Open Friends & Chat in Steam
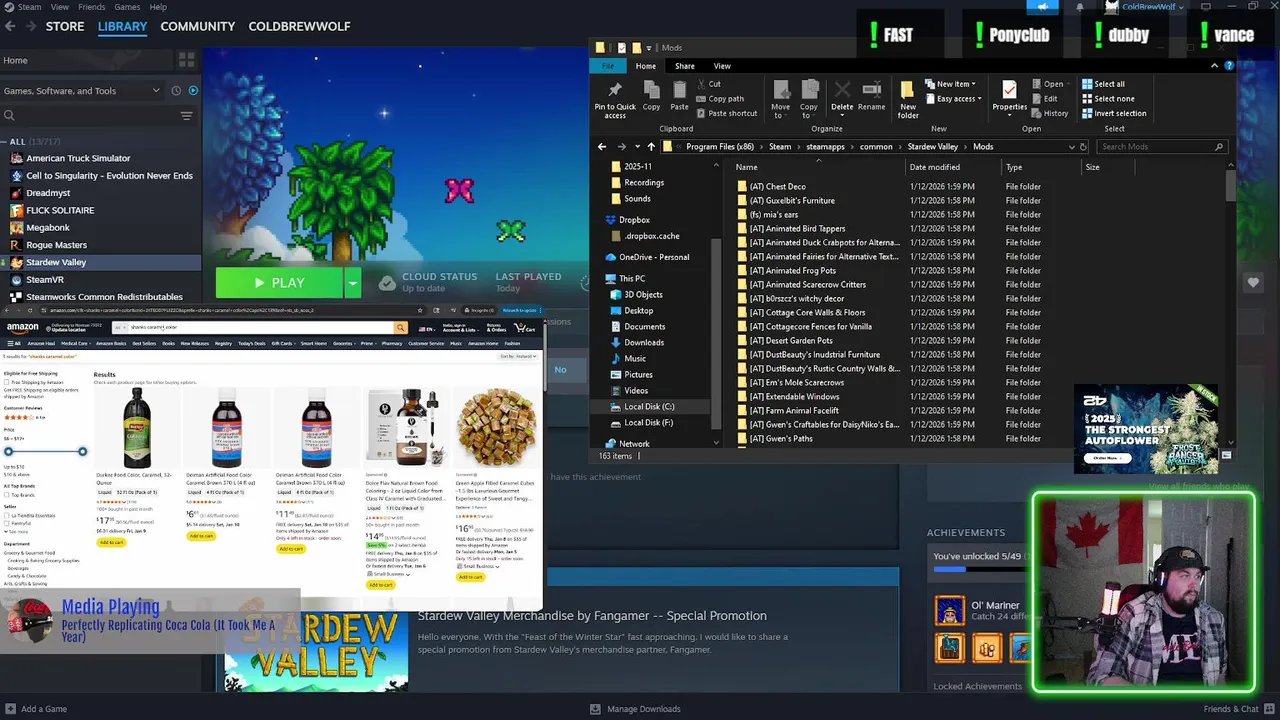1280x720 pixels. click(x=1238, y=709)
